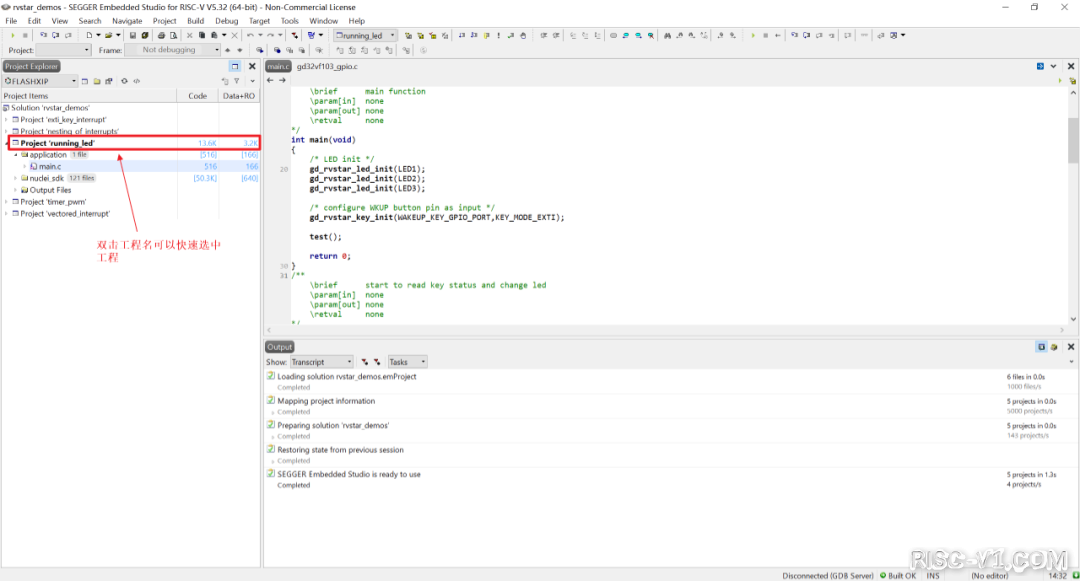Click 'Disconnected (GDB Server)' in status bar
Image resolution: width=1080 pixels, height=581 pixels.
[x=828, y=575]
